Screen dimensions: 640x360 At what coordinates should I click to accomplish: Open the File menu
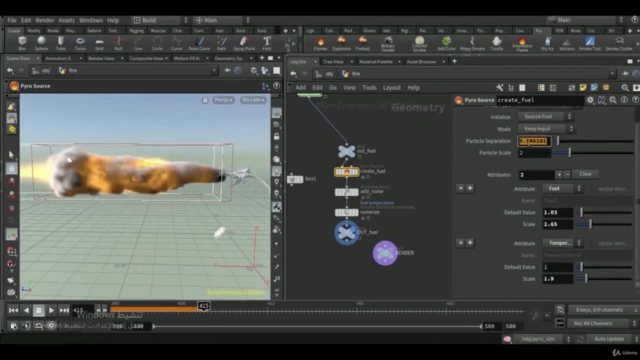tap(12, 20)
